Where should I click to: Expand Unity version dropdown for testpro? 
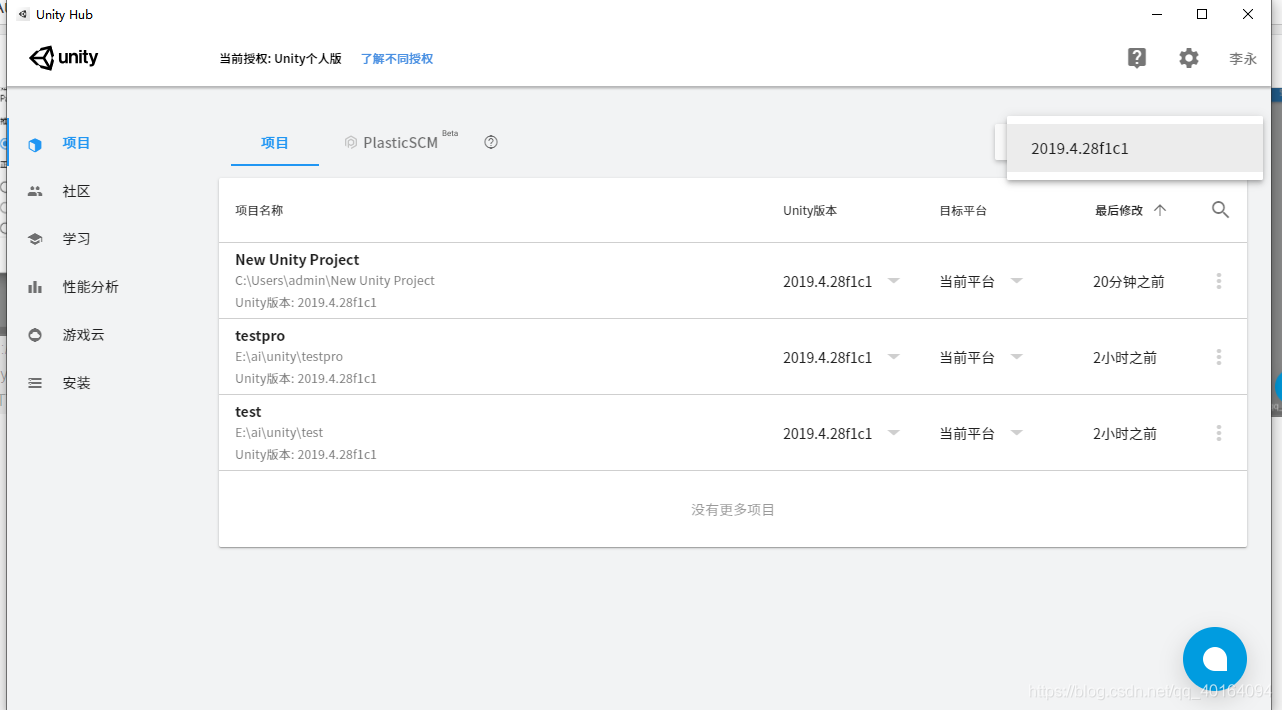coord(894,357)
